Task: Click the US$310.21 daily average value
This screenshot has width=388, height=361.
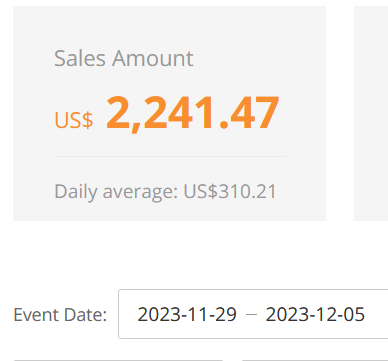Action: (x=230, y=191)
